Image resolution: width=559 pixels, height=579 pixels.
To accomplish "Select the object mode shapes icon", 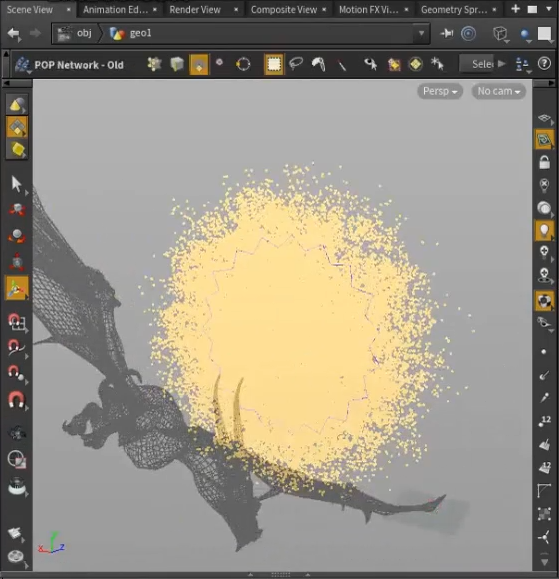I will (17, 105).
